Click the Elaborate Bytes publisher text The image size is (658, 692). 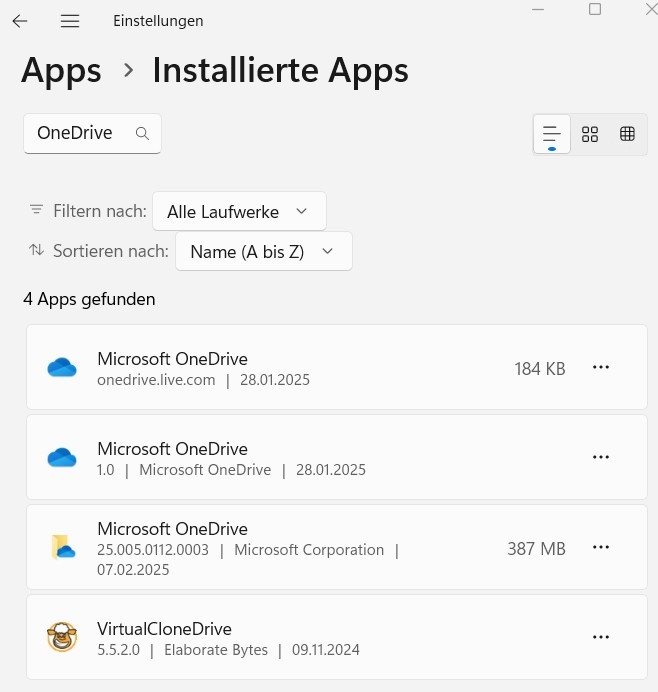coord(216,650)
